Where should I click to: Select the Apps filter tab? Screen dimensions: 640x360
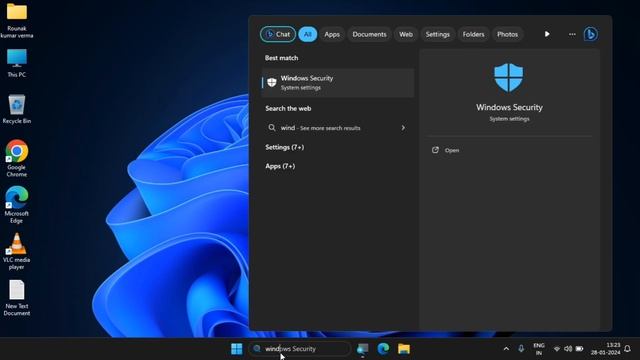[332, 34]
